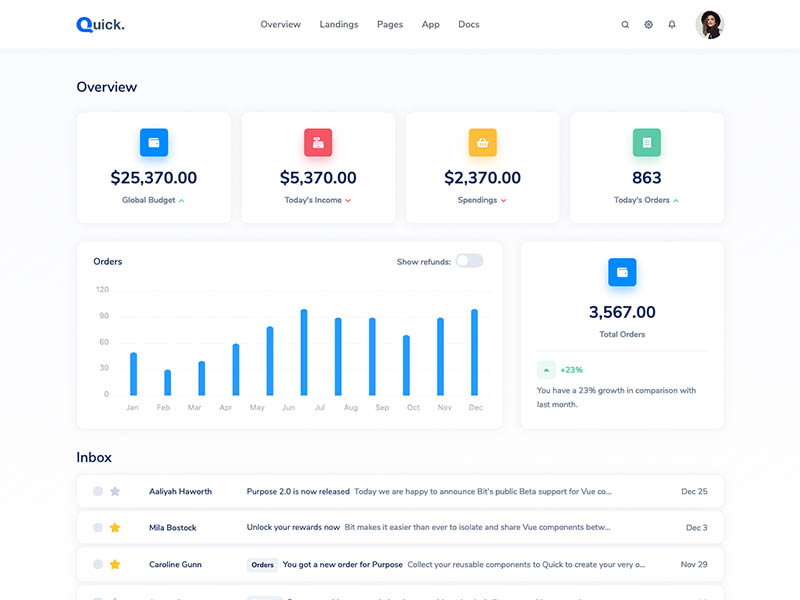The height and width of the screenshot is (600, 800).
Task: Star the Aaliyah Haworth message
Action: pos(115,491)
